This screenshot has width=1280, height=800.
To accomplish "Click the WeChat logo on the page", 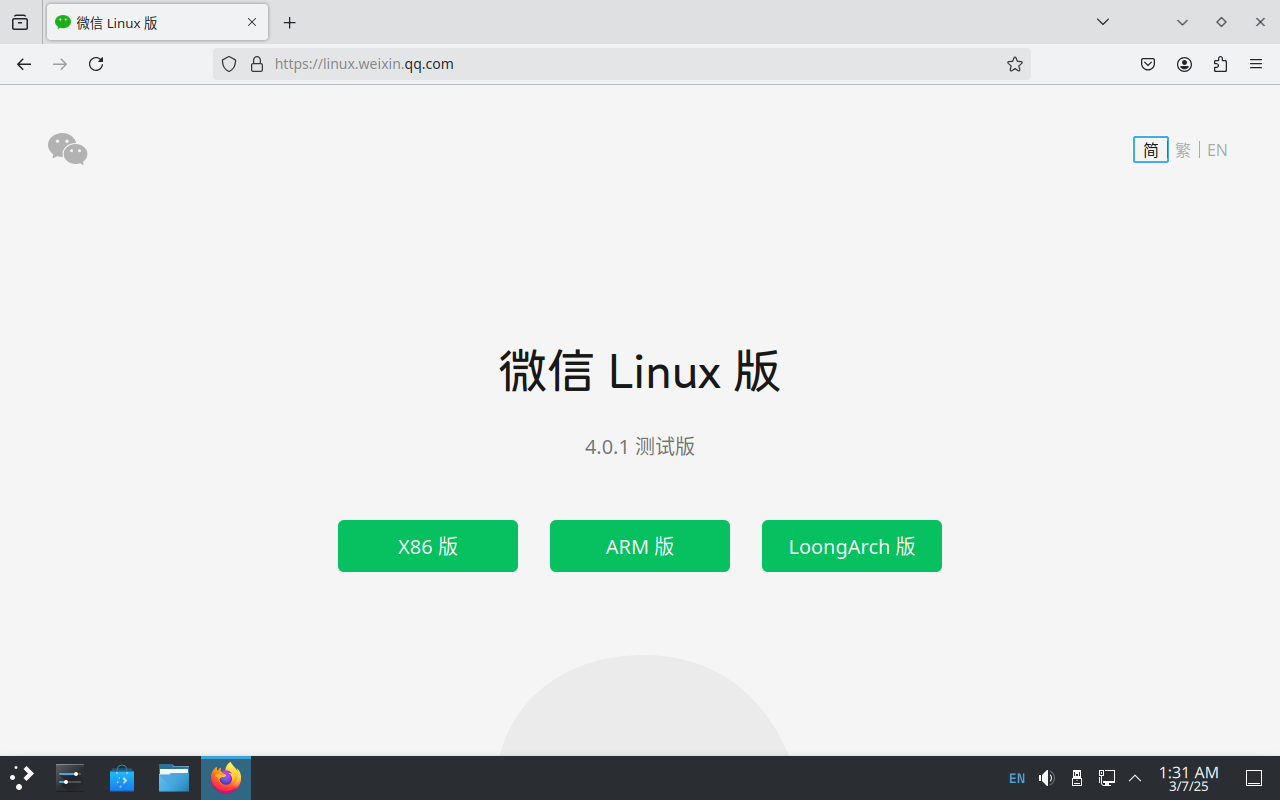I will click(x=68, y=149).
